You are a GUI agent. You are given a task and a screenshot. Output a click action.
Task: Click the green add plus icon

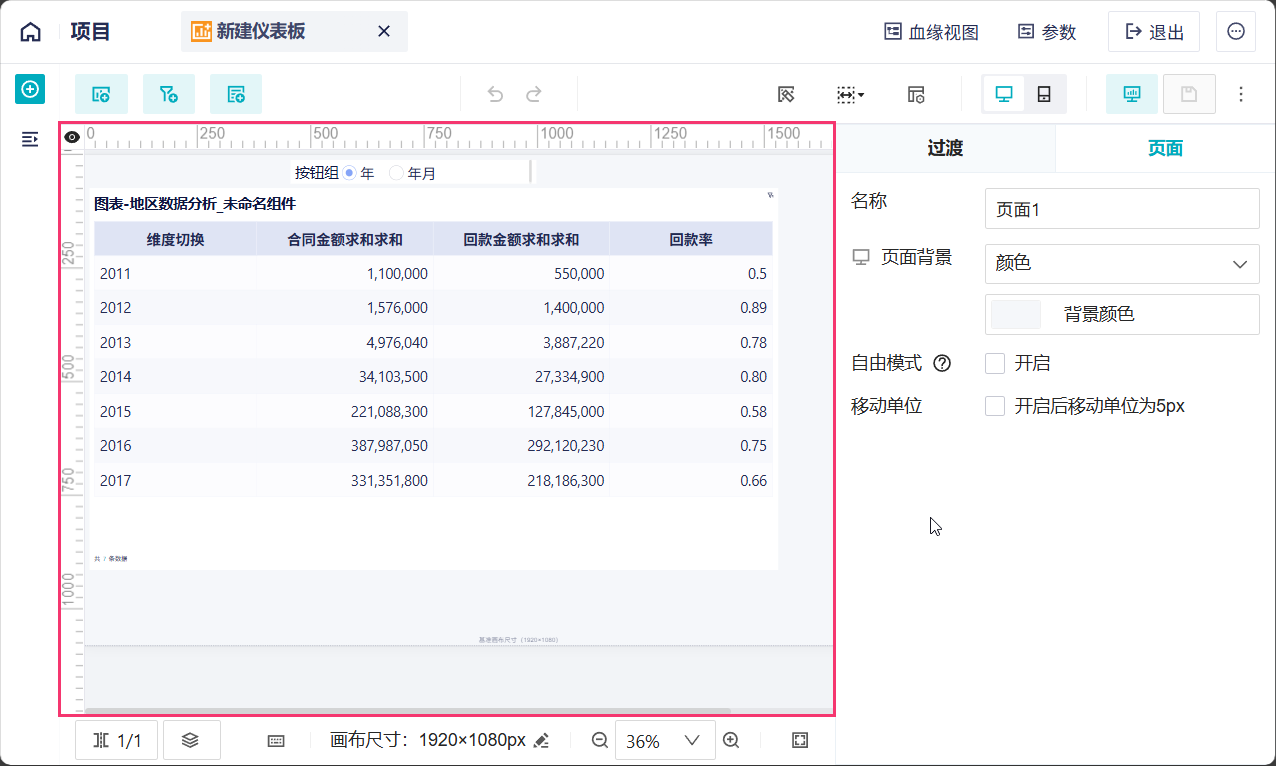click(x=30, y=89)
